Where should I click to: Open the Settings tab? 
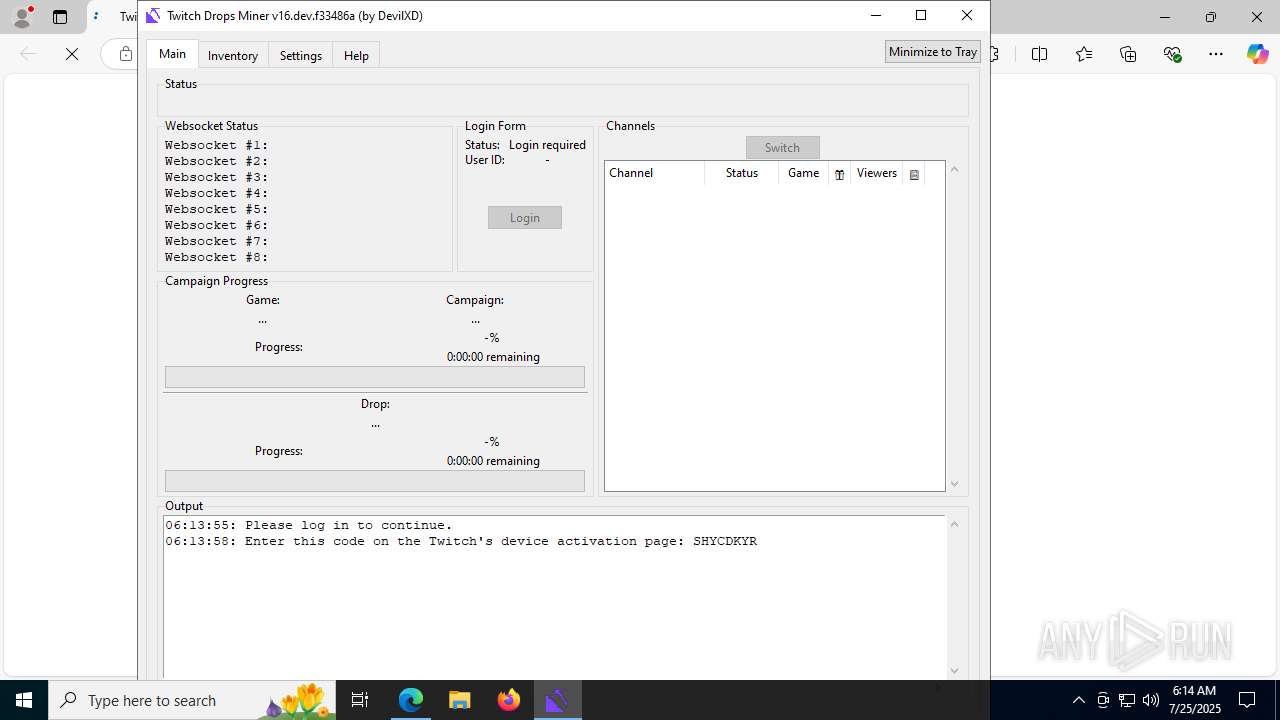300,56
